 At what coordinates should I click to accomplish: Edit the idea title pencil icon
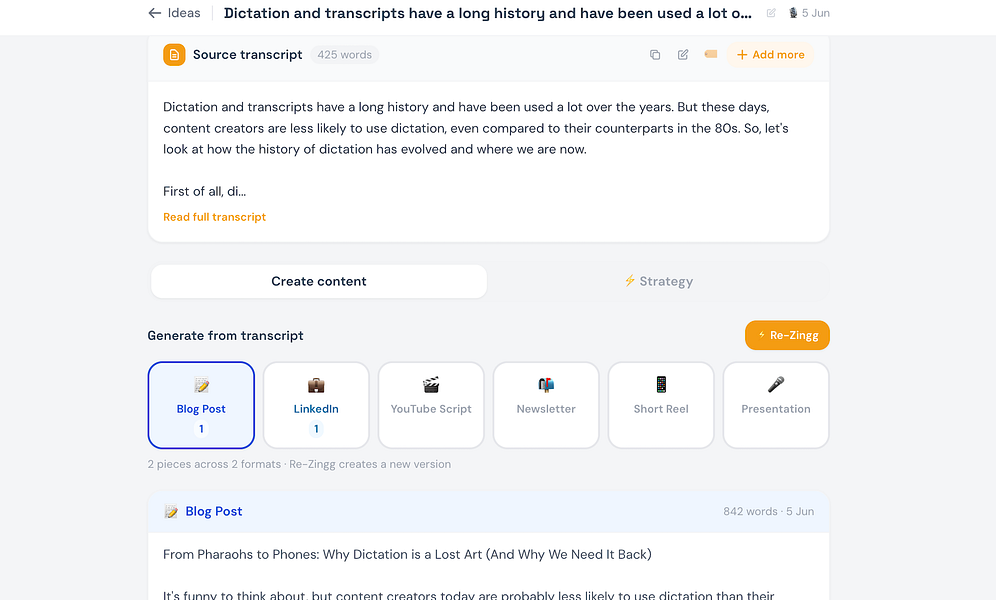(771, 13)
